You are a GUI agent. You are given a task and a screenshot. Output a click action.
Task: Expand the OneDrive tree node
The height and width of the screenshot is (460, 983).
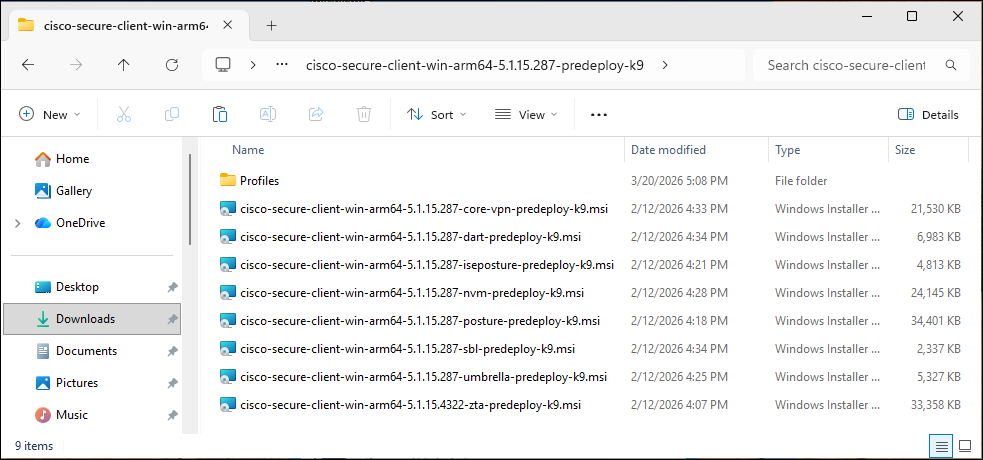point(17,223)
